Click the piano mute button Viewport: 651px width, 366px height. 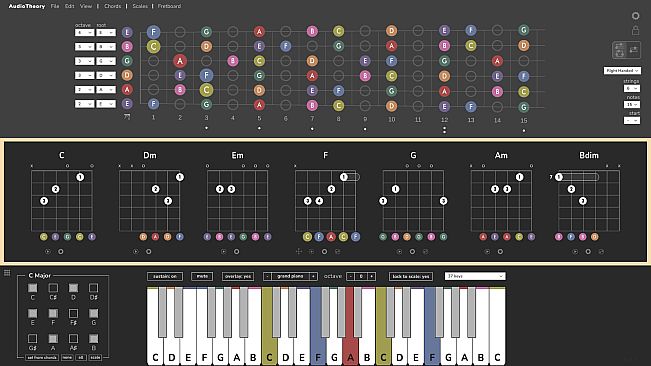(202, 276)
